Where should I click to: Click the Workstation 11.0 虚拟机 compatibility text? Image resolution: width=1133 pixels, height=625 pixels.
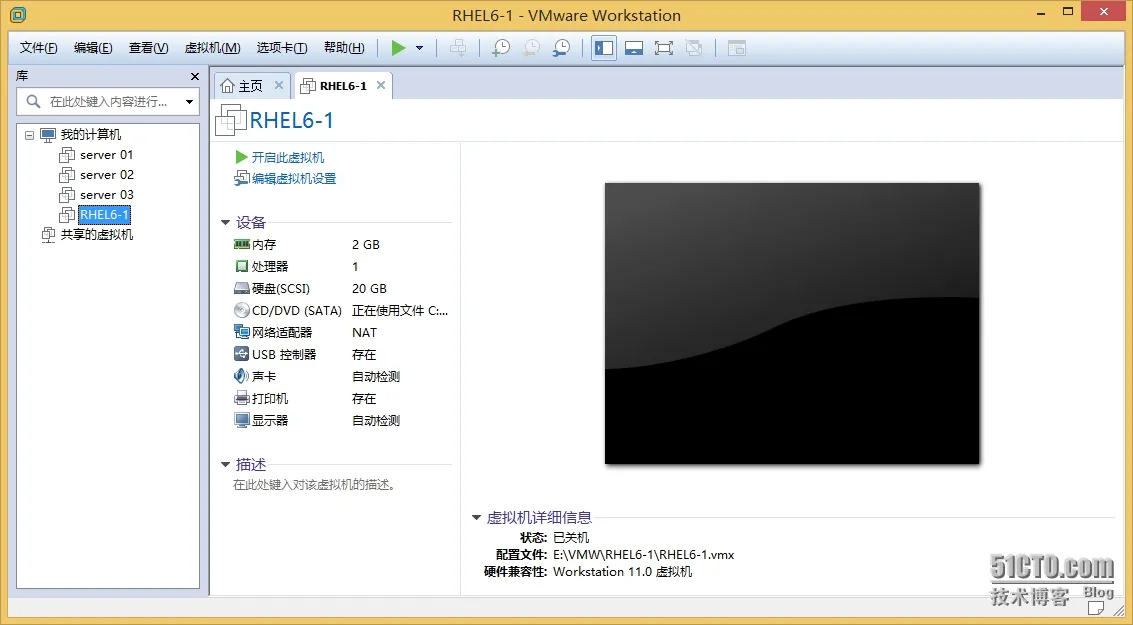click(622, 572)
